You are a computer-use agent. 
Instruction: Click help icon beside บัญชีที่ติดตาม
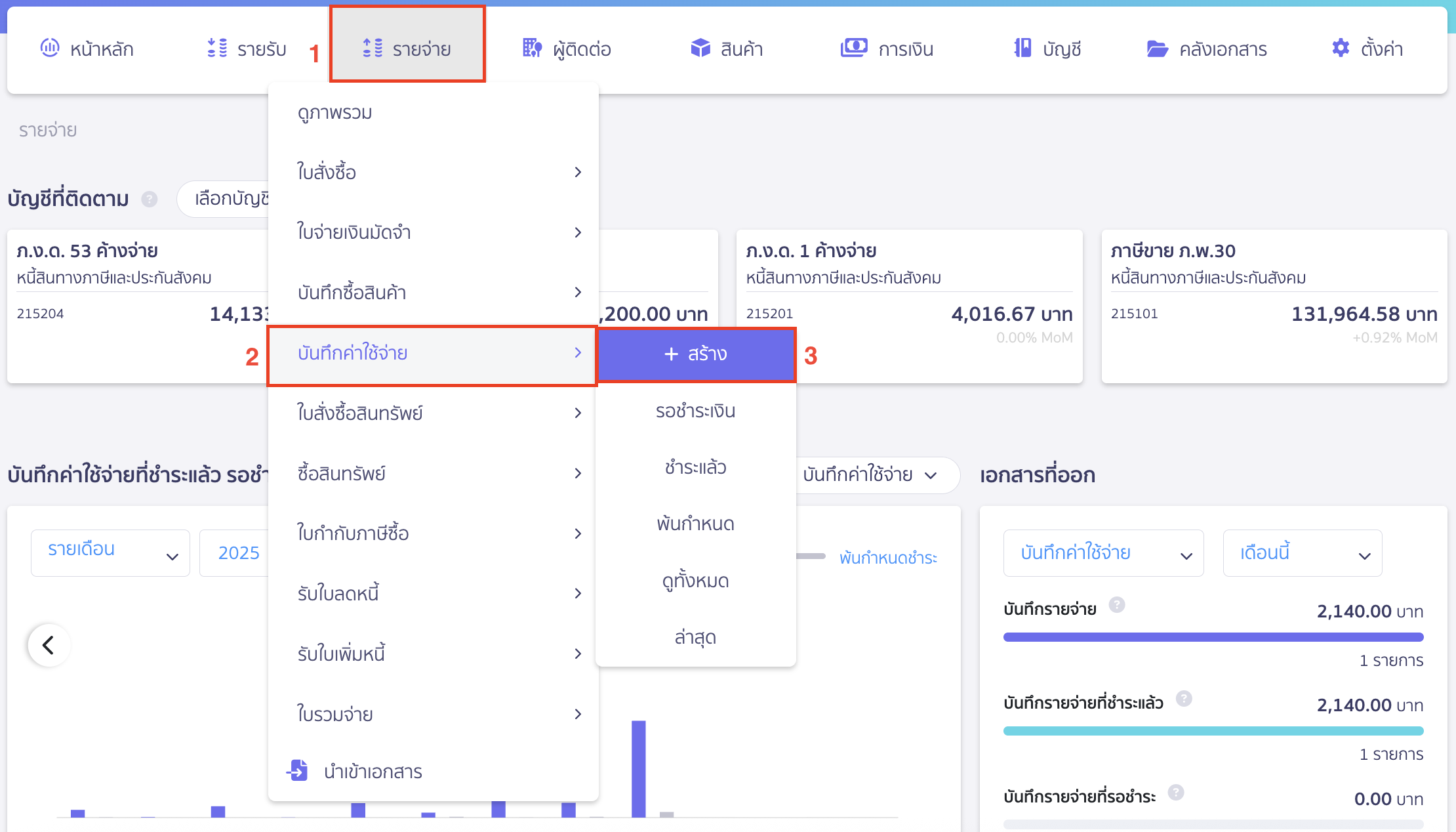tap(150, 199)
